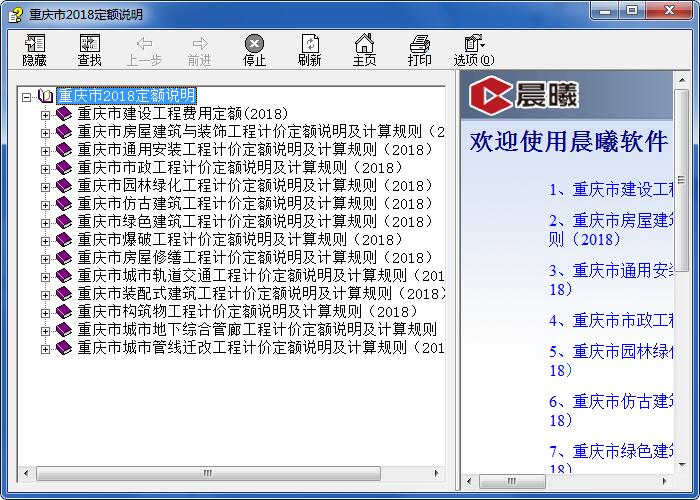
Task: Expand the 爆破工程 tree node
Action: [45, 241]
